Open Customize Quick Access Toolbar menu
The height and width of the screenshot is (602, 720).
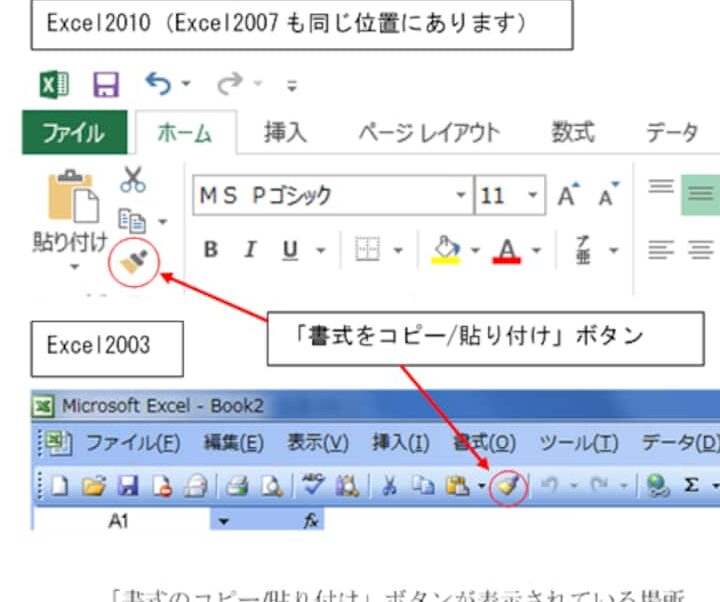292,85
